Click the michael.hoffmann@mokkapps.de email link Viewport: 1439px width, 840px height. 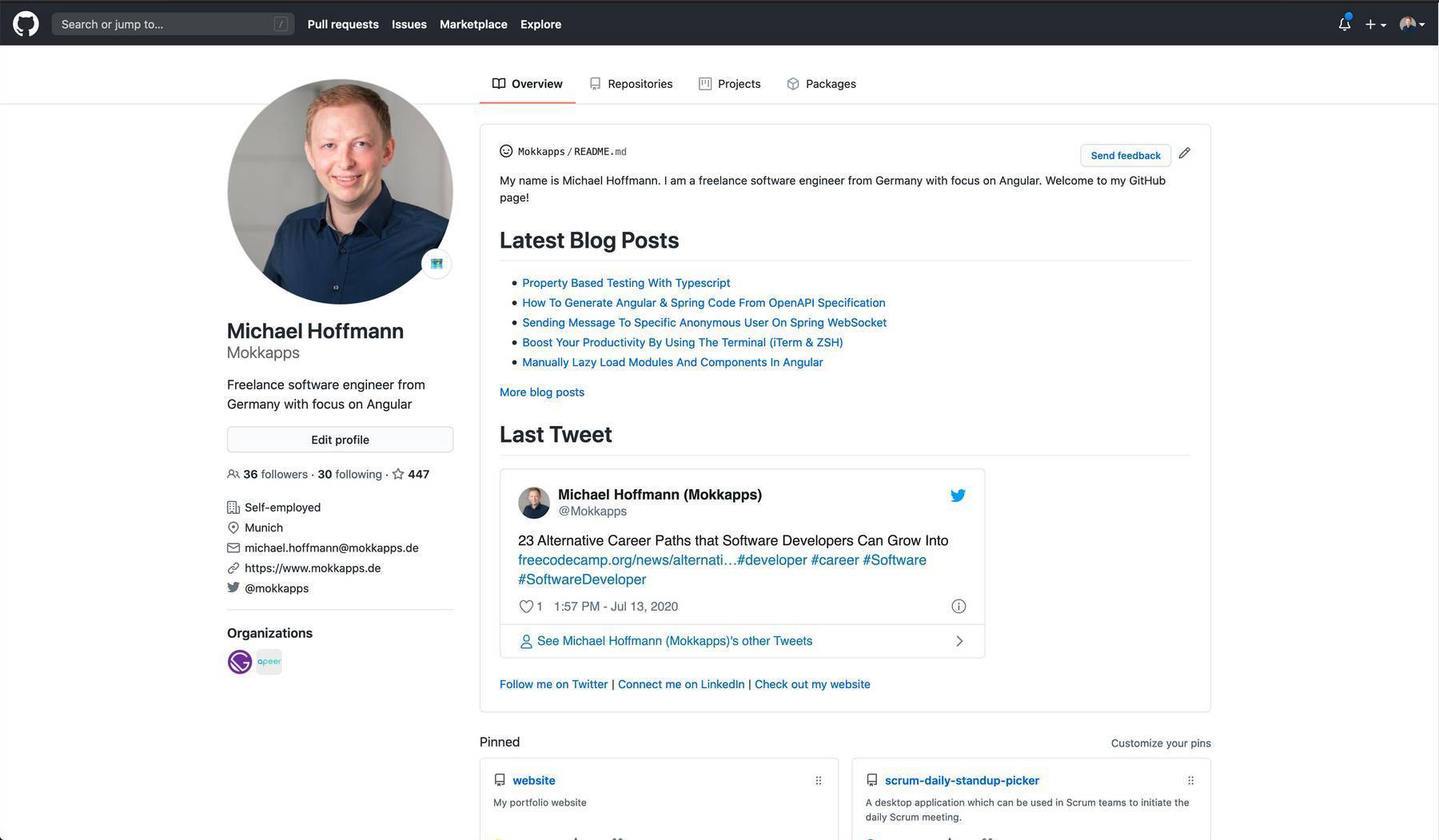(x=331, y=547)
